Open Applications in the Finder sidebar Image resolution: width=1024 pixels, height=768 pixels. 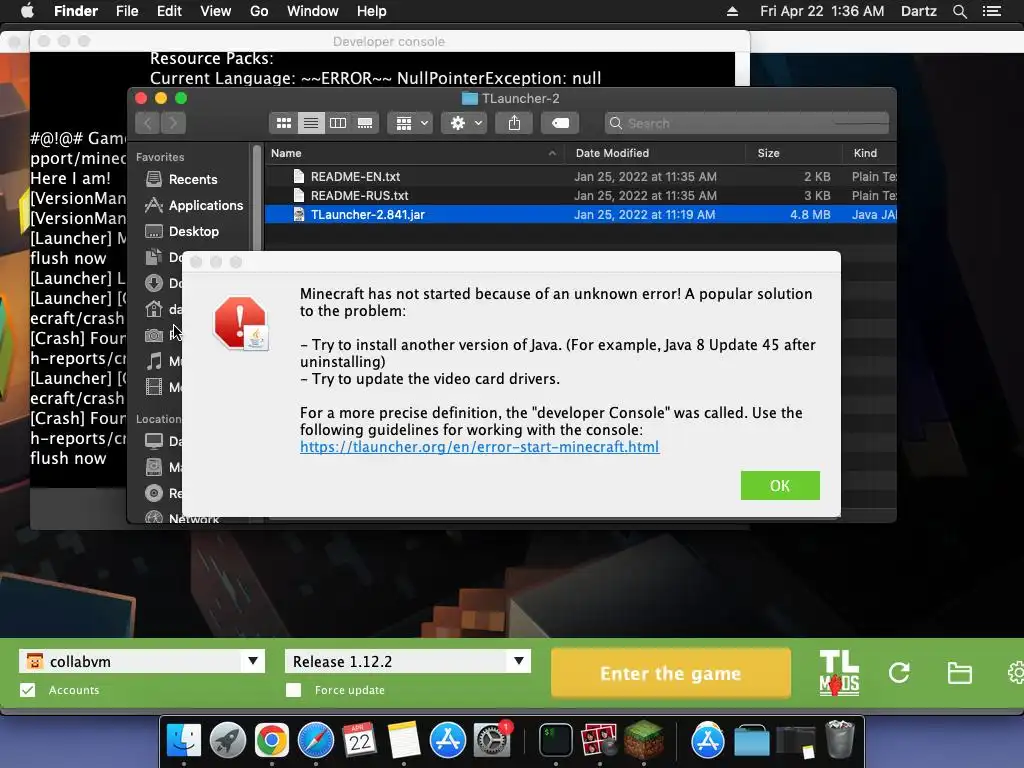click(x=193, y=205)
